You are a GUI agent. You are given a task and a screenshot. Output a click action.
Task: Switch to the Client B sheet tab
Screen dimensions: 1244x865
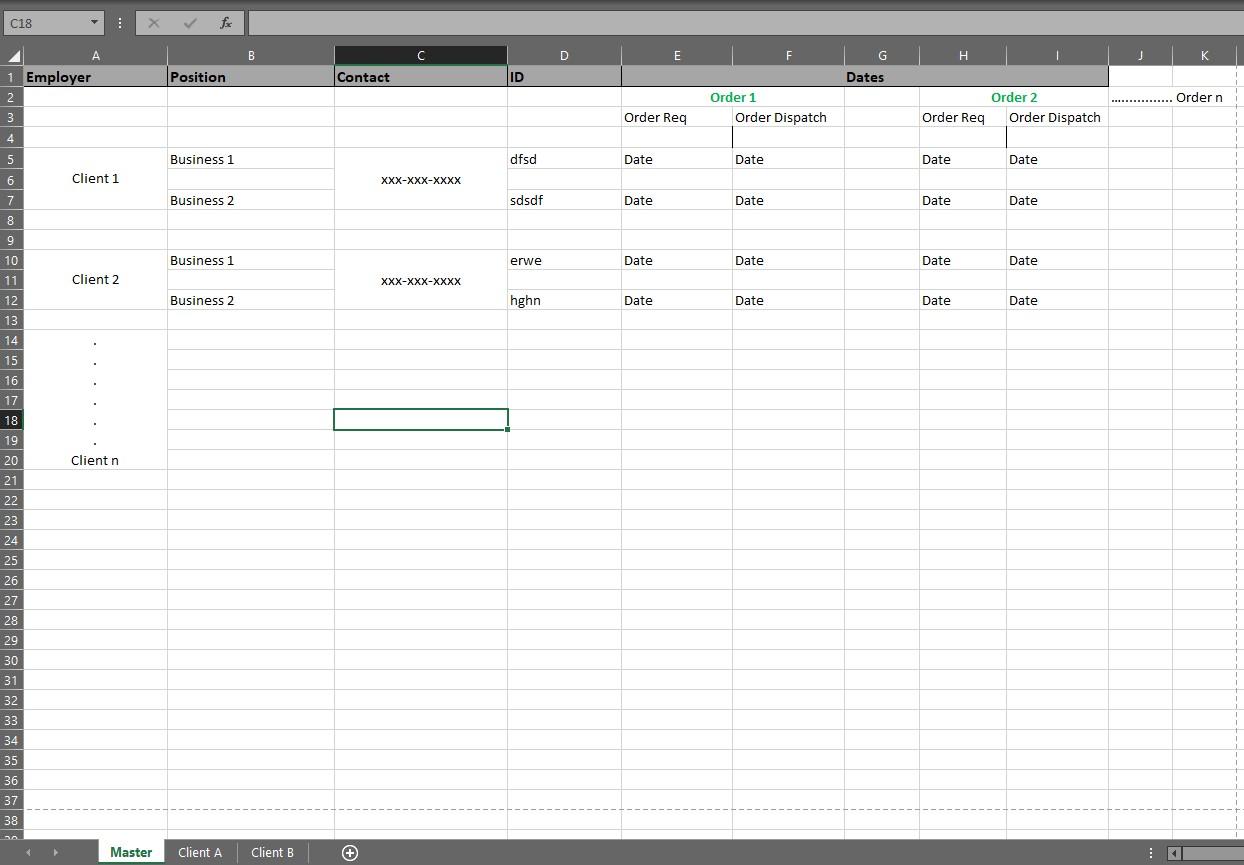point(272,852)
